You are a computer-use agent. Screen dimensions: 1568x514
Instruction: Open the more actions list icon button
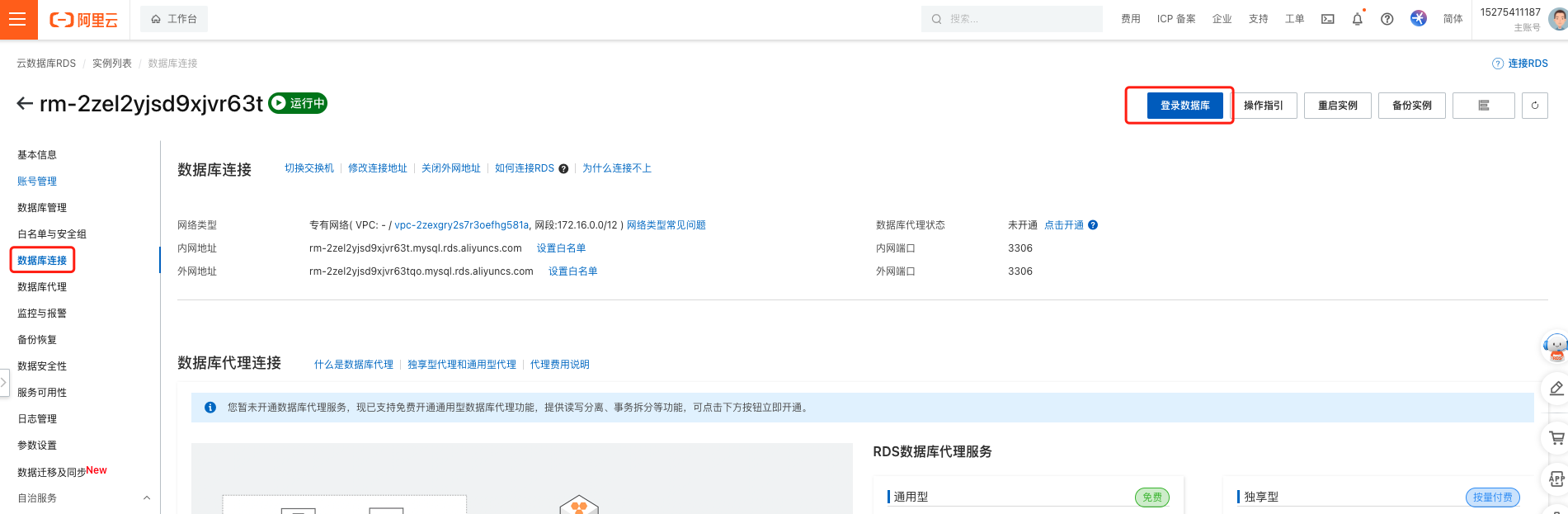click(1484, 106)
